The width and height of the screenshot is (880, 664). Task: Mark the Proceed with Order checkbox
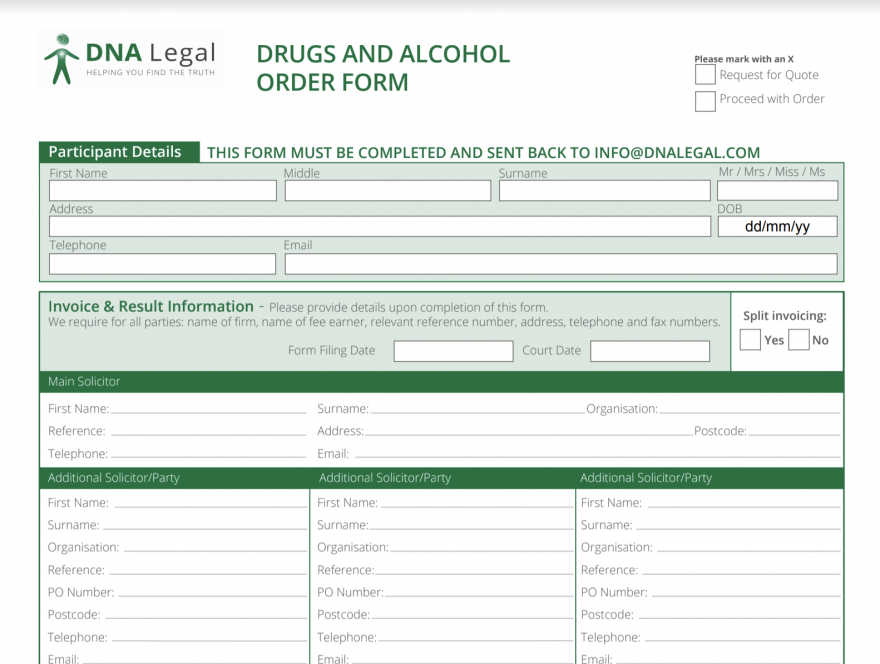point(704,101)
